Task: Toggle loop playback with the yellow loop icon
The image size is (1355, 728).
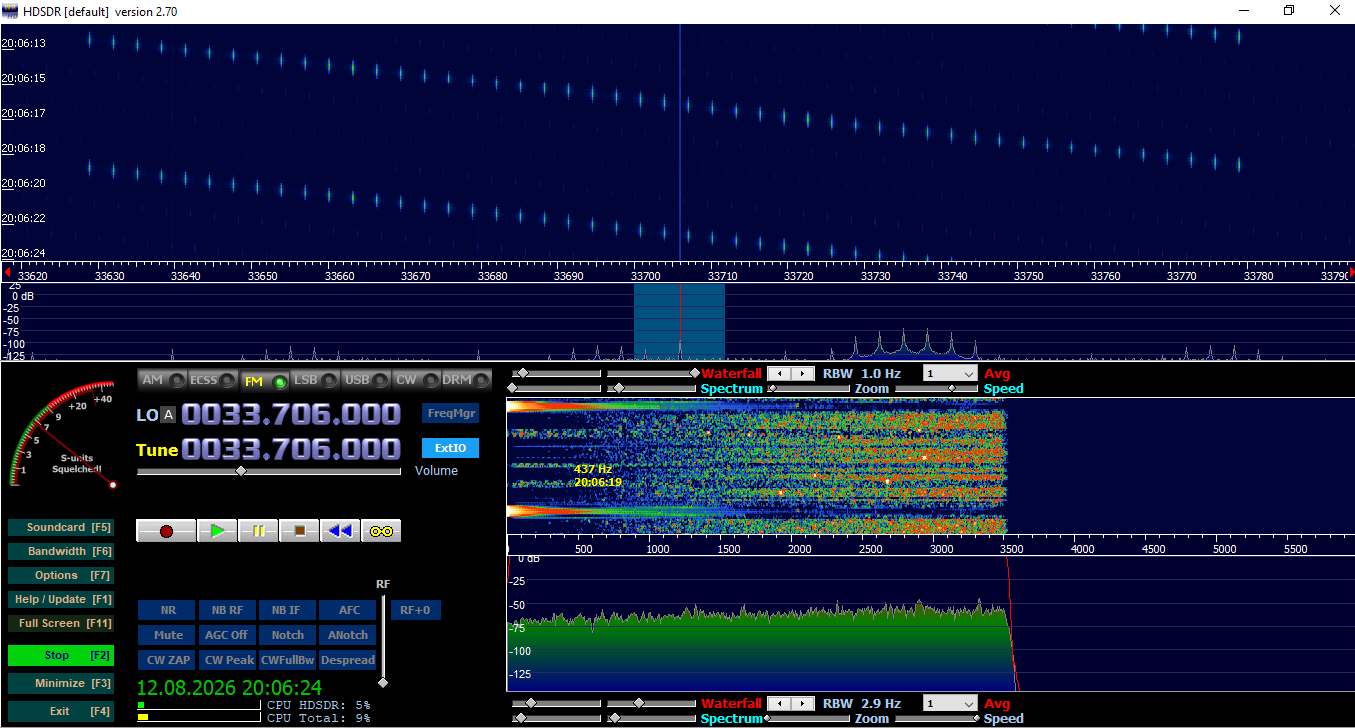Action: [381, 531]
